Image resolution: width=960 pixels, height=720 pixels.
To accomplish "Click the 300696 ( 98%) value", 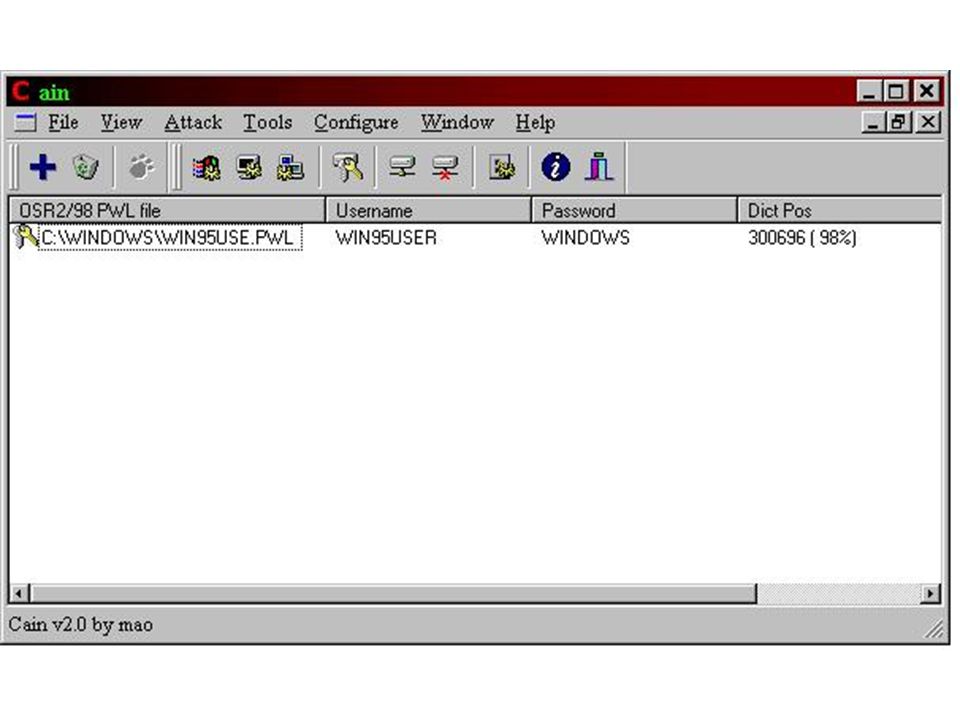I will [802, 238].
